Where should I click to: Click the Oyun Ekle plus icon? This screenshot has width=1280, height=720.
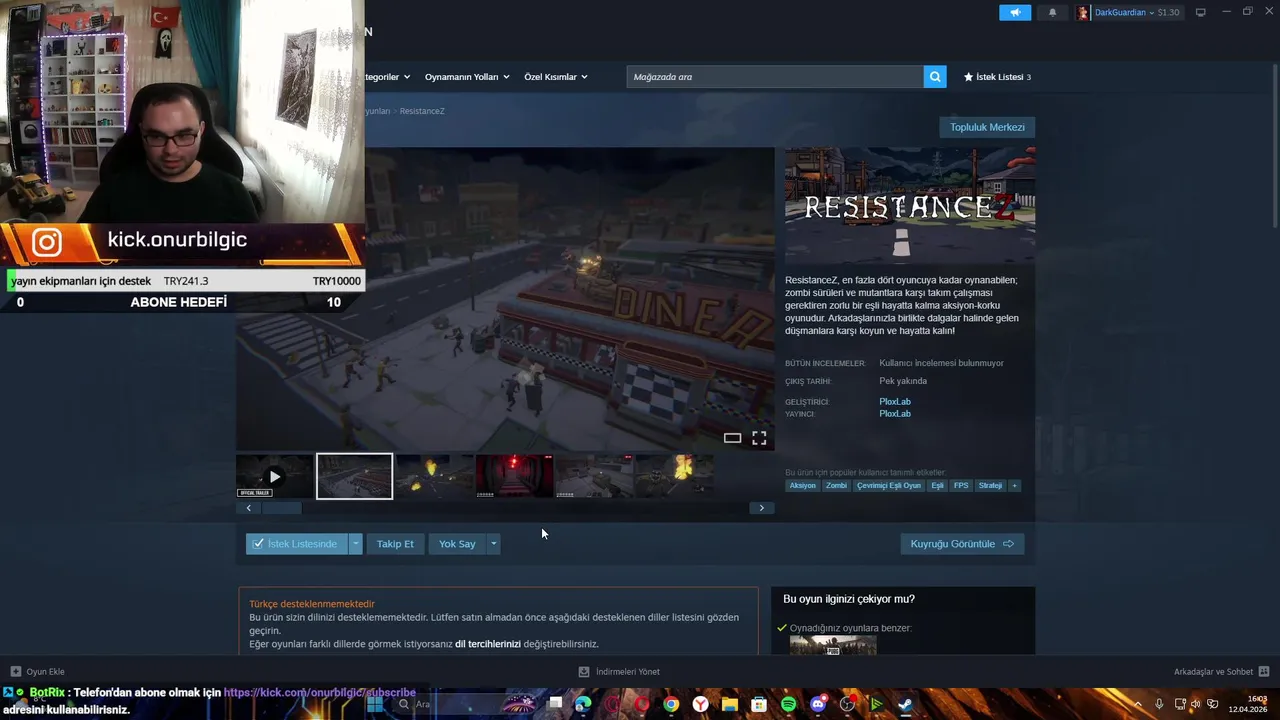click(15, 672)
